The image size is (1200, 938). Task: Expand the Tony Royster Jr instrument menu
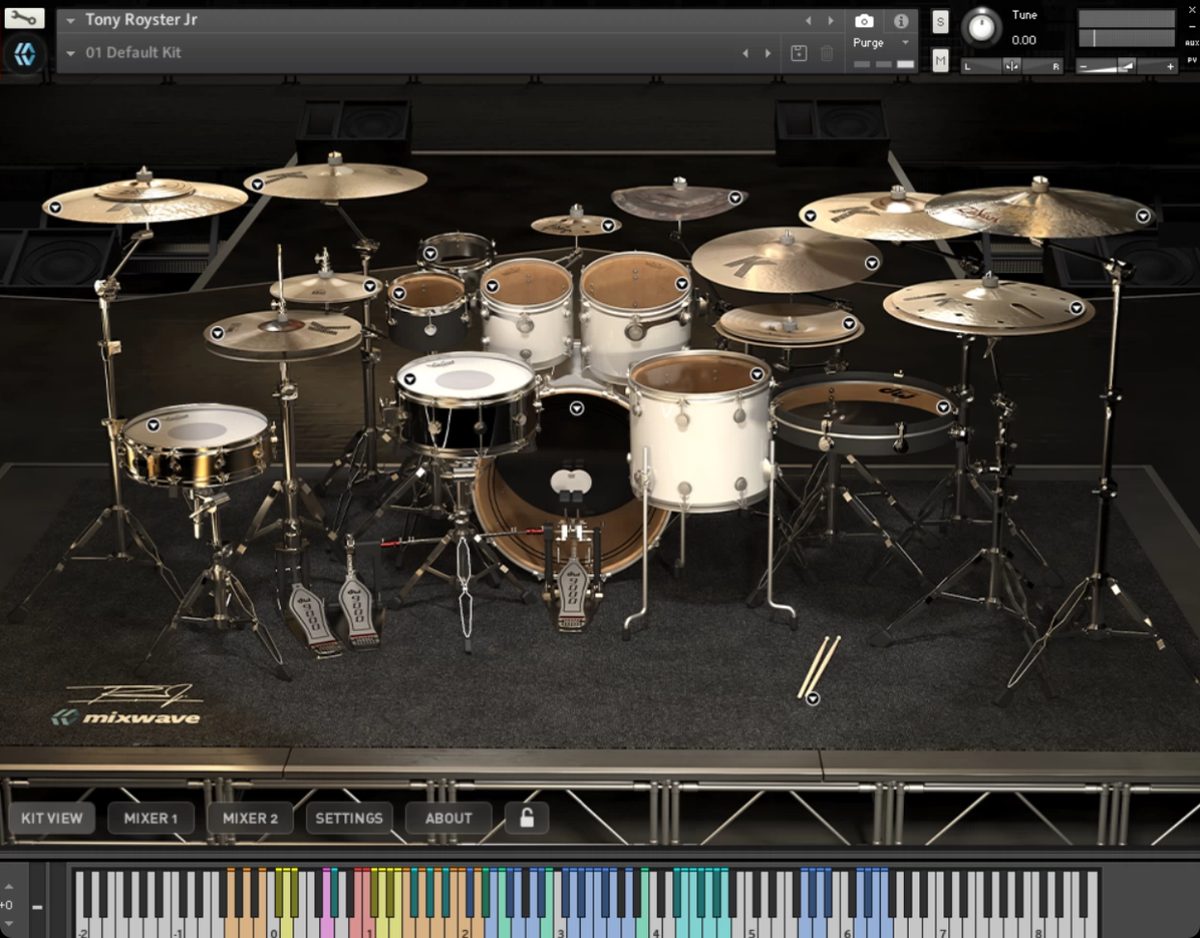71,20
